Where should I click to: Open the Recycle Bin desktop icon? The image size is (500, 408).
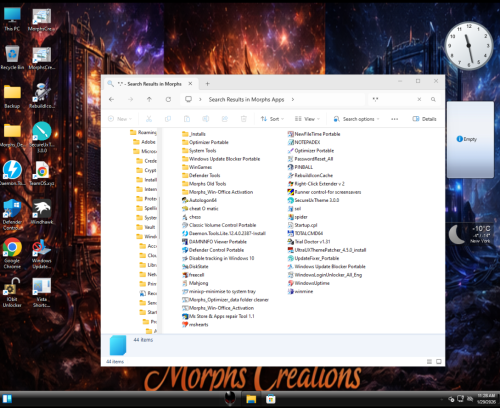point(12,57)
